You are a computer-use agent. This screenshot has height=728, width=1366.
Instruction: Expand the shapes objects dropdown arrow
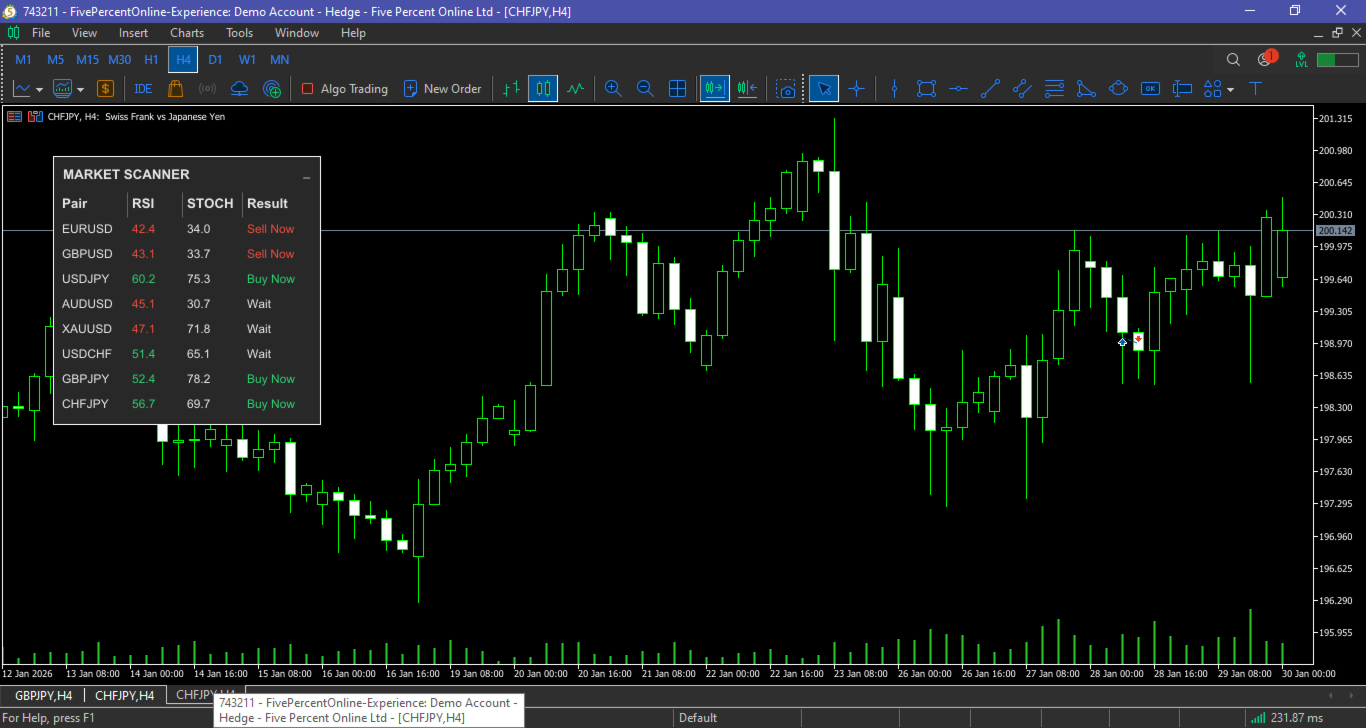[1230, 90]
